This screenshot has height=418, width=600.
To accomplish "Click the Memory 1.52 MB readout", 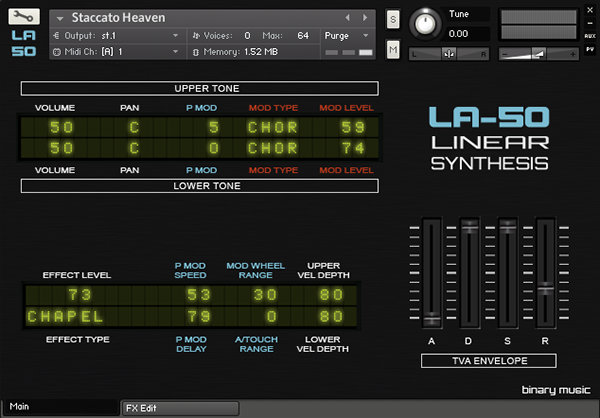I will coord(261,52).
